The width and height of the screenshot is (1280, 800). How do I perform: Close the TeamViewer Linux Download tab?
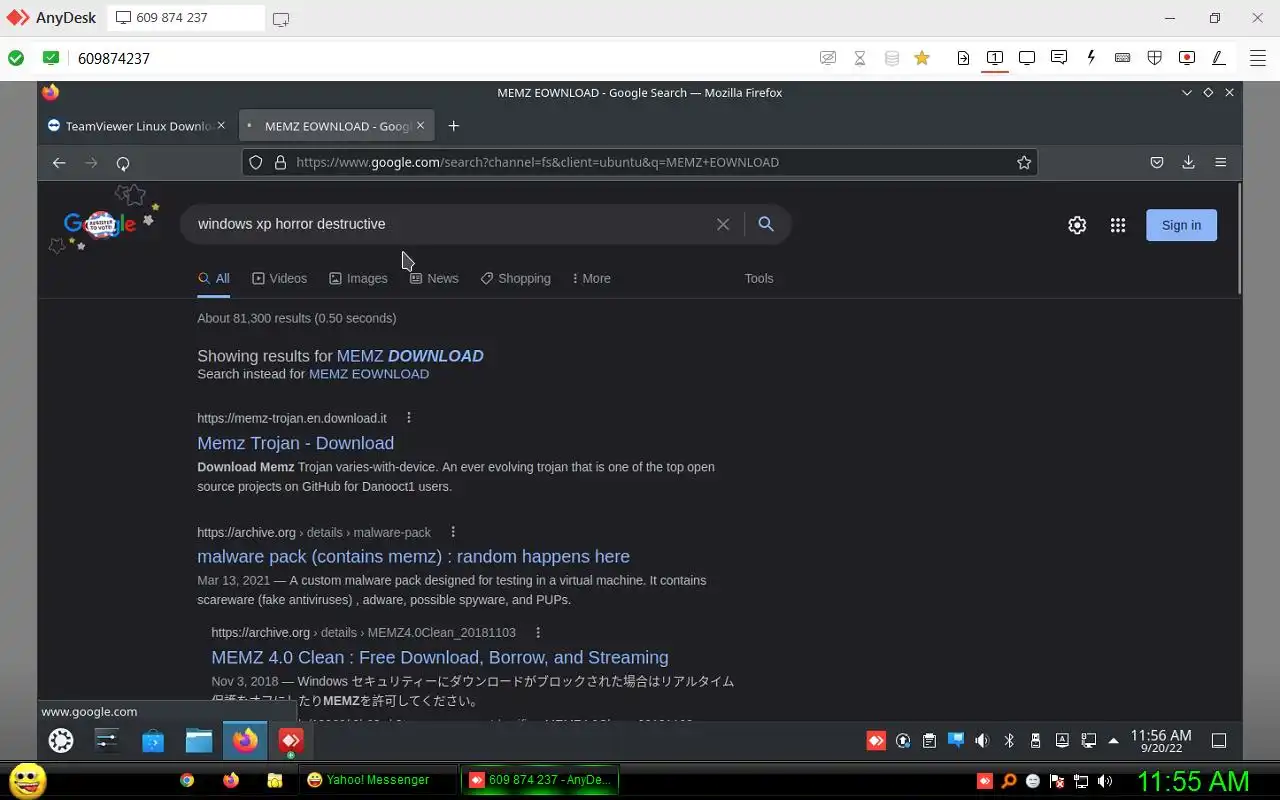coord(221,125)
